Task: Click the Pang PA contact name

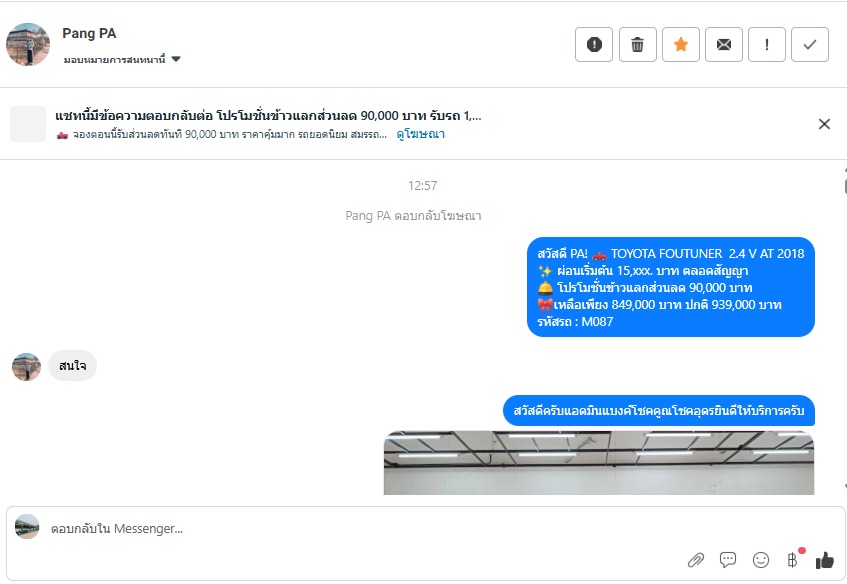Action: click(89, 33)
